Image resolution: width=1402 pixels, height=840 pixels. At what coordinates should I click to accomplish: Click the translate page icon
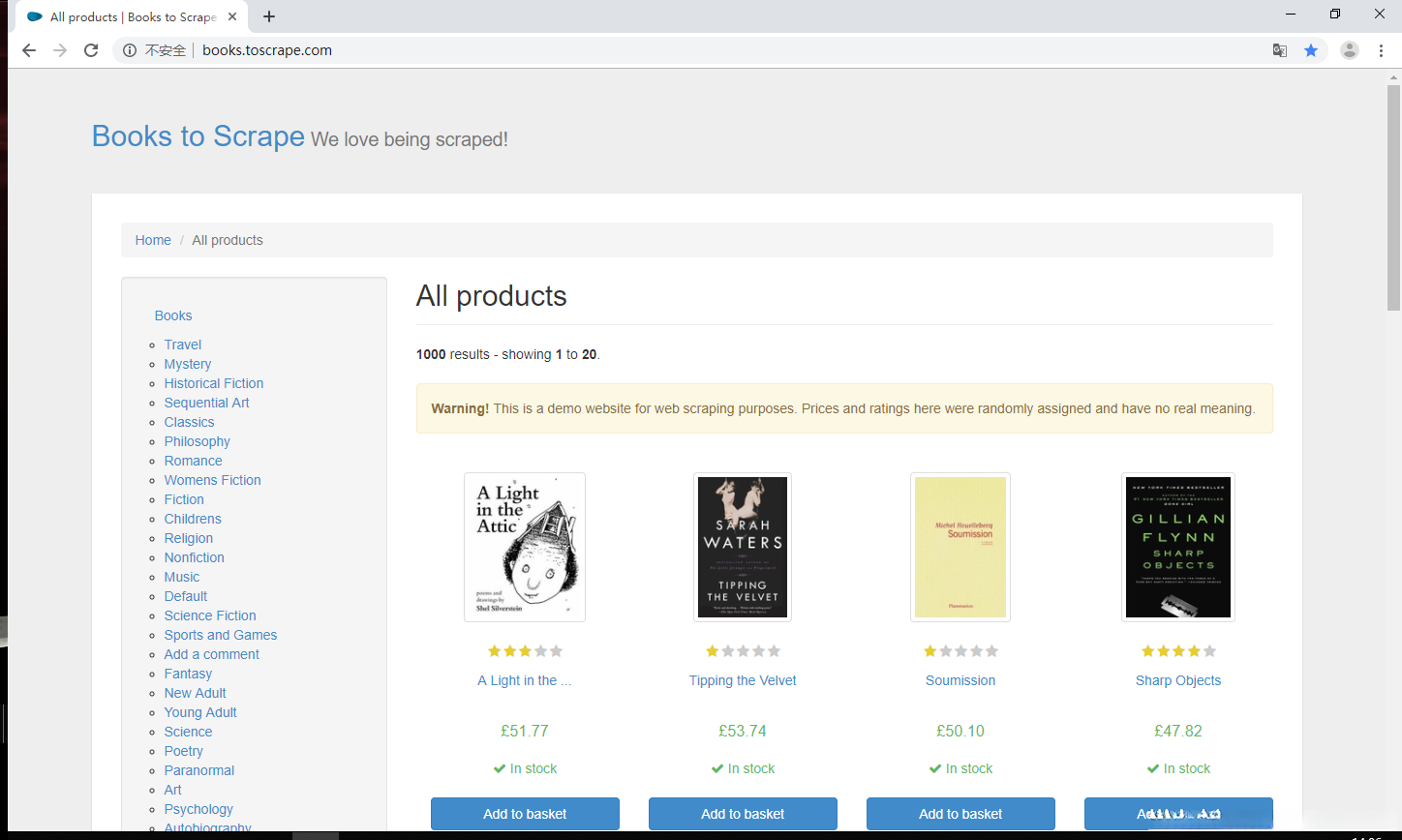pyautogui.click(x=1280, y=50)
